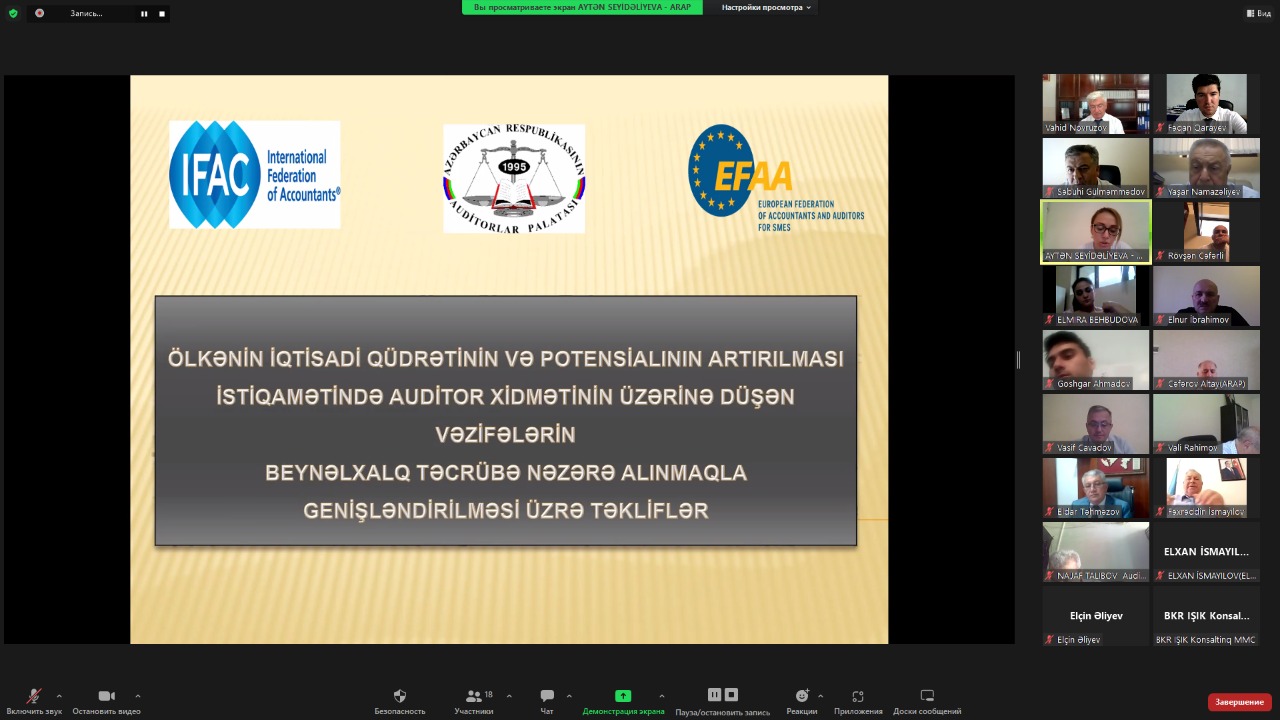Viewport: 1280px width, 720px height.
Task: Select Vahid Novruzov's video thumbnail
Action: (x=1096, y=103)
